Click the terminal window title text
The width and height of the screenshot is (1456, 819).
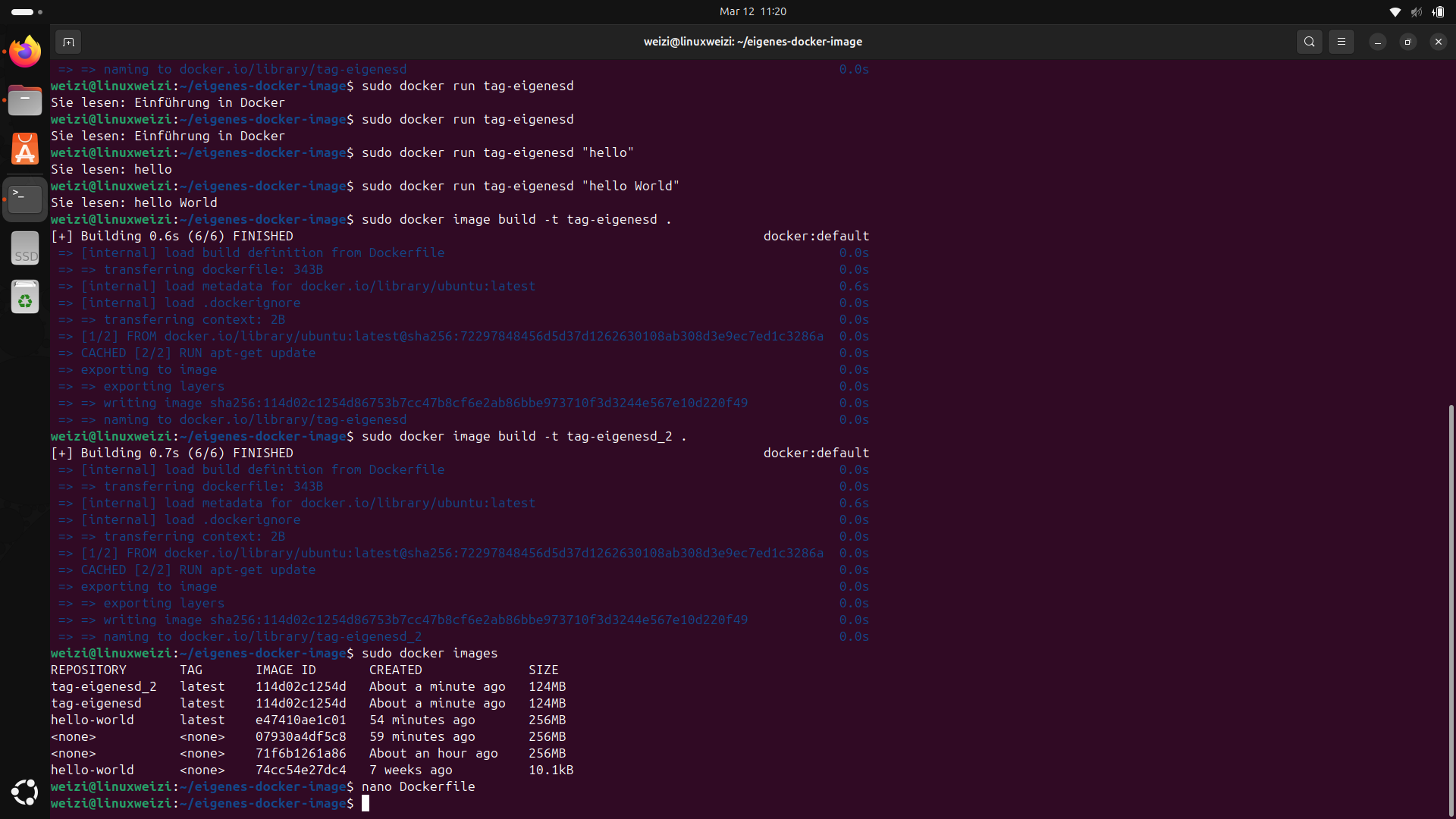click(x=752, y=42)
